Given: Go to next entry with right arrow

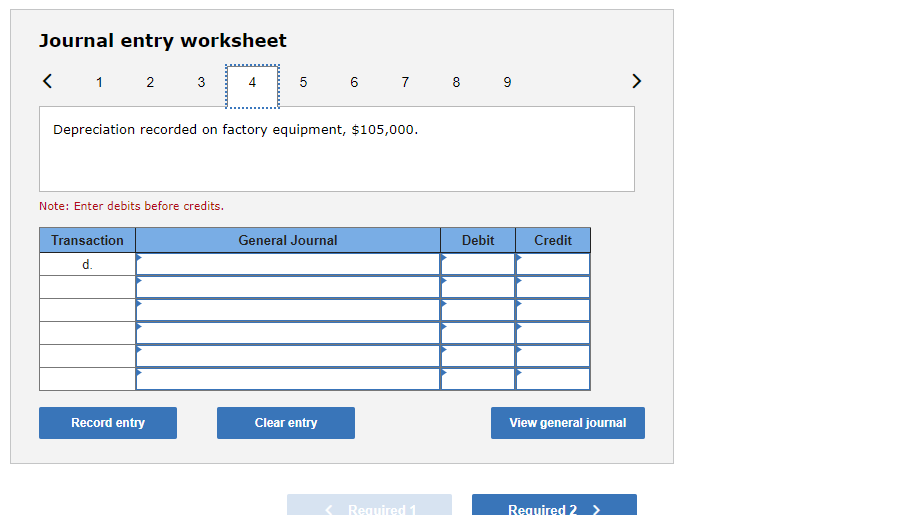Looking at the screenshot, I should [636, 81].
